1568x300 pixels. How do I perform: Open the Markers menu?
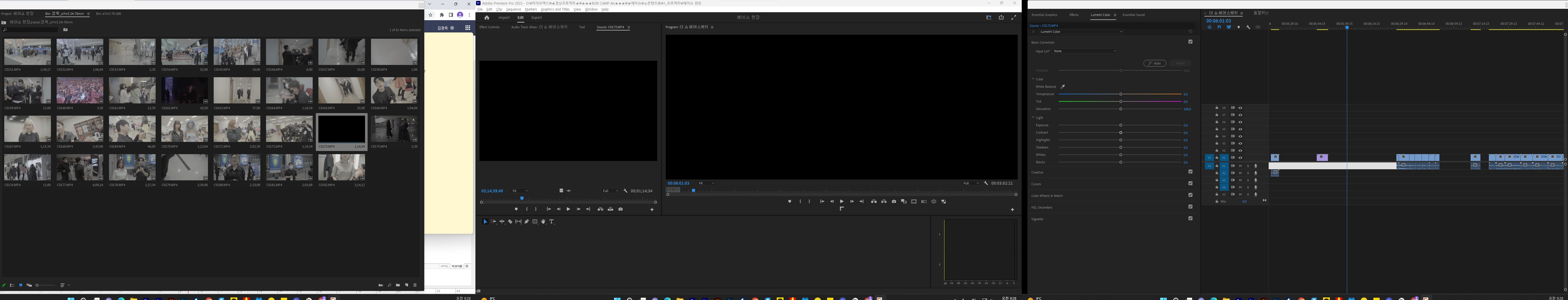point(531,9)
